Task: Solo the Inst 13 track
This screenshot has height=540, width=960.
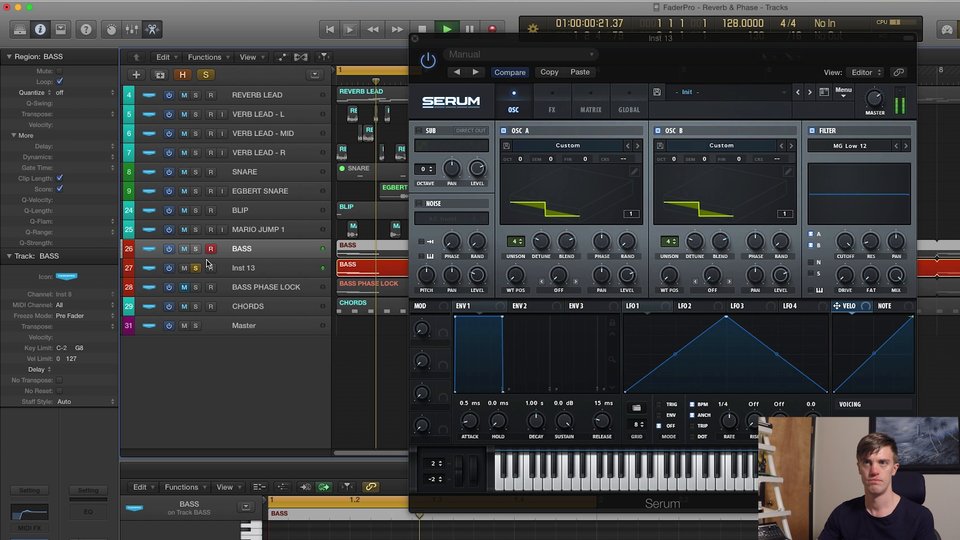Action: coord(196,268)
